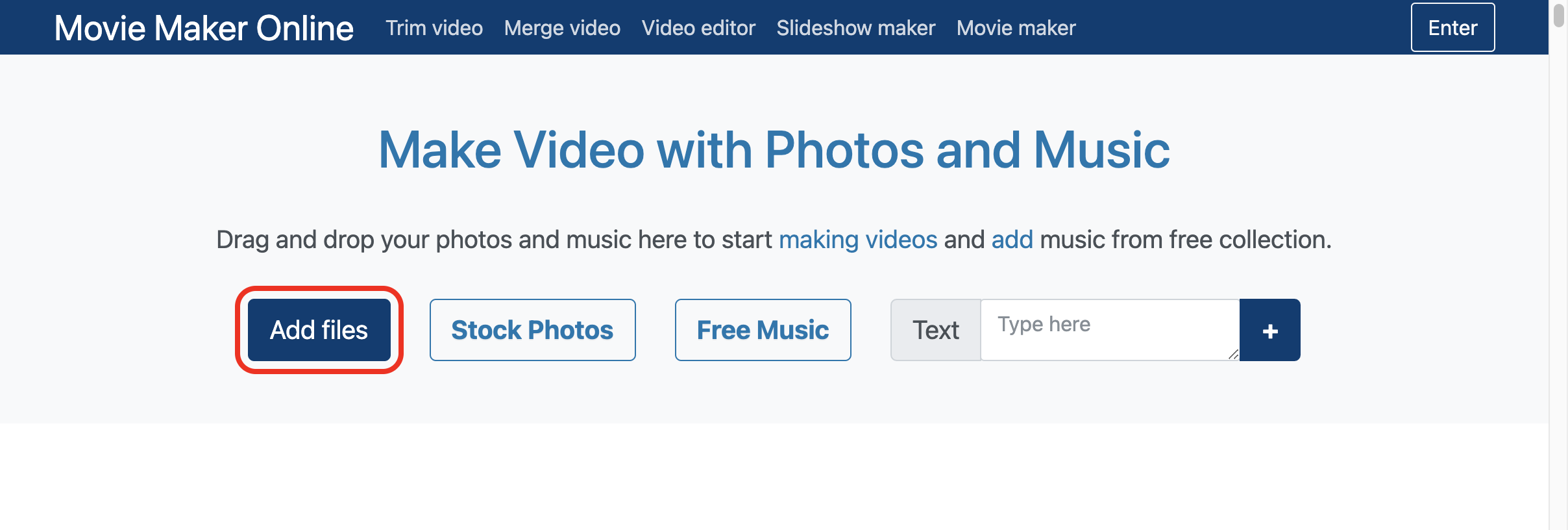
Task: Browse Stock Photos
Action: [x=532, y=330]
